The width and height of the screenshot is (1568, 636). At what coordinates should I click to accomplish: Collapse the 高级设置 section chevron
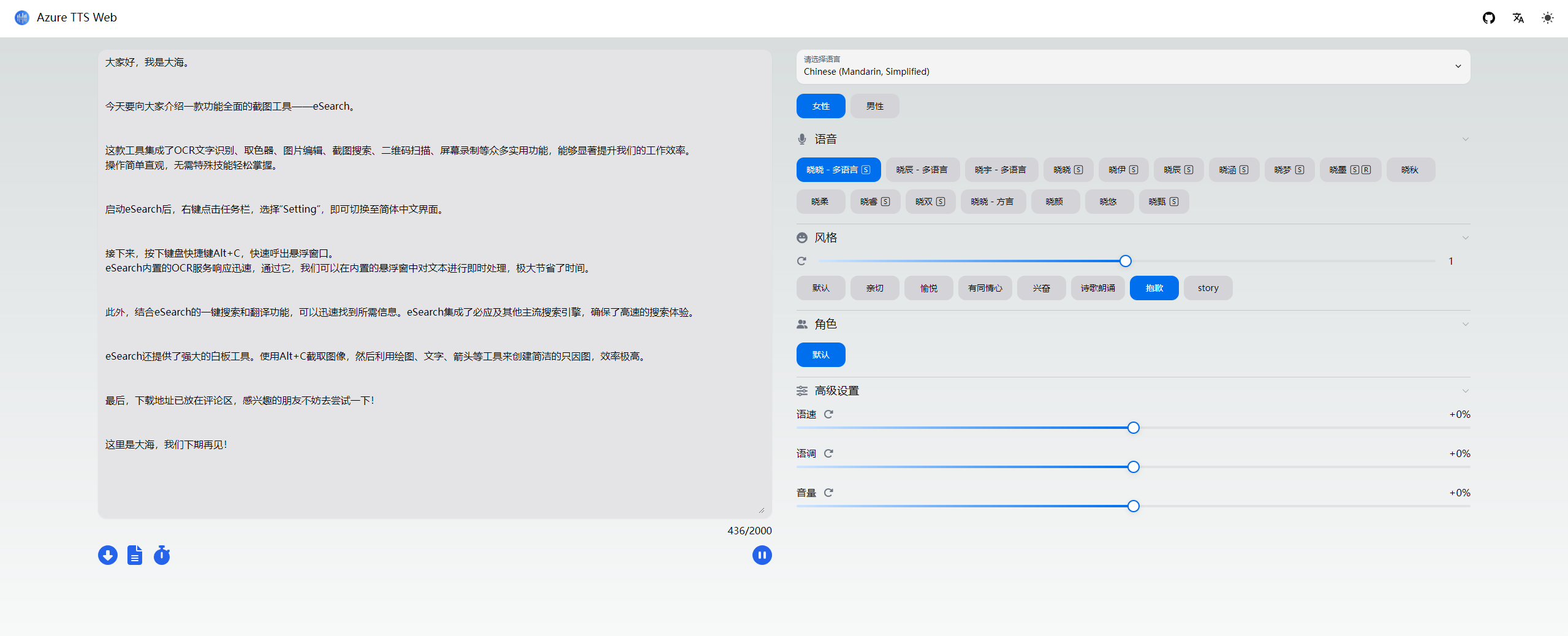point(1465,391)
